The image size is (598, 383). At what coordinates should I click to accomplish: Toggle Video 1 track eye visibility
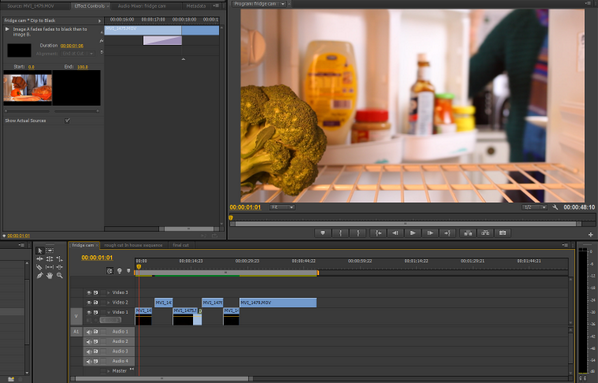tap(89, 312)
